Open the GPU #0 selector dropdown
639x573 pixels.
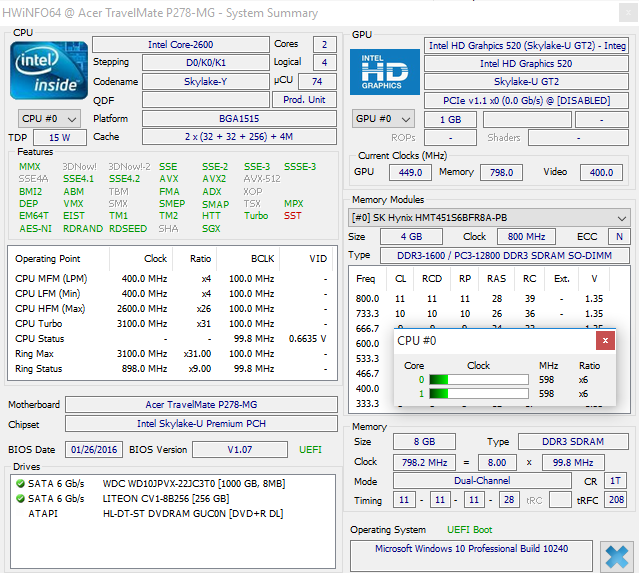point(383,119)
